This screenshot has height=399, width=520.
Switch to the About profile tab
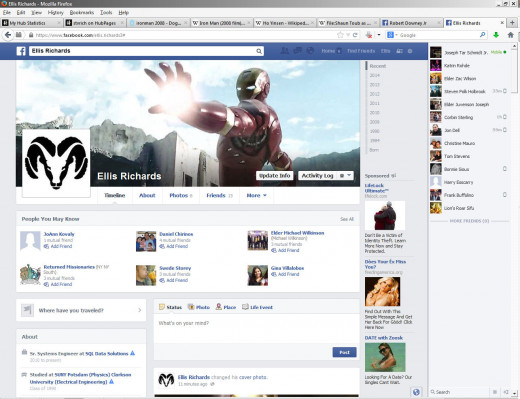click(x=147, y=195)
